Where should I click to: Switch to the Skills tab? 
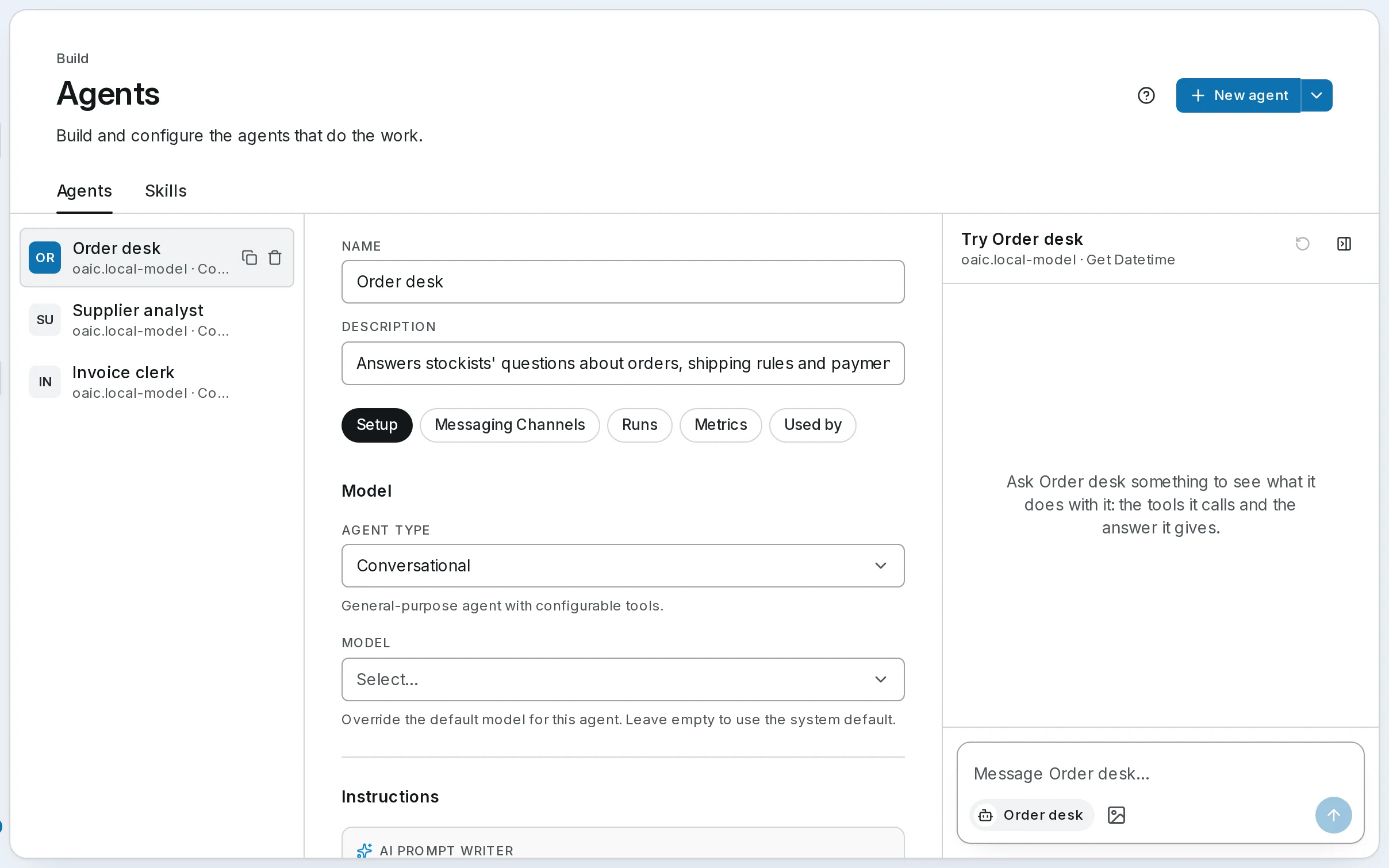tap(166, 191)
